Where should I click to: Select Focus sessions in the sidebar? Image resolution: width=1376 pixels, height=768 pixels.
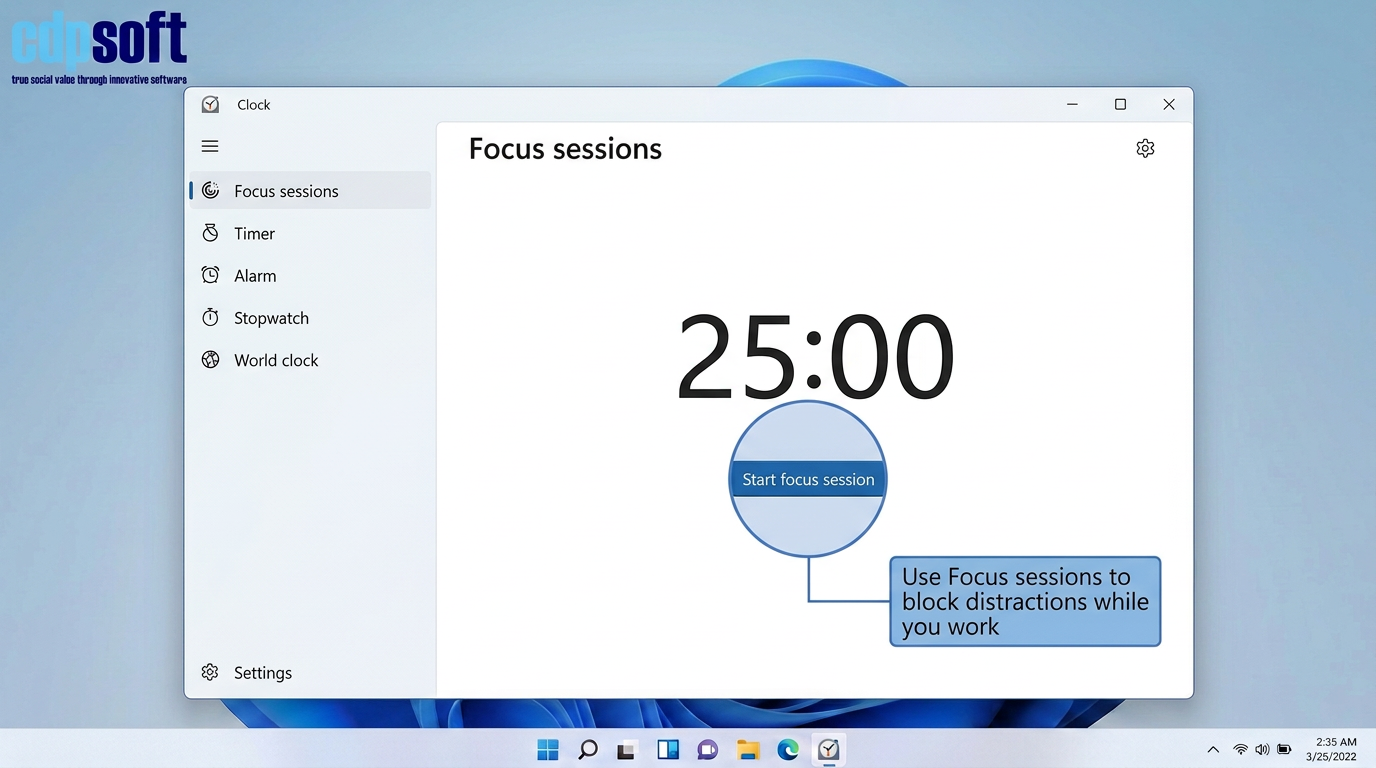coord(286,191)
